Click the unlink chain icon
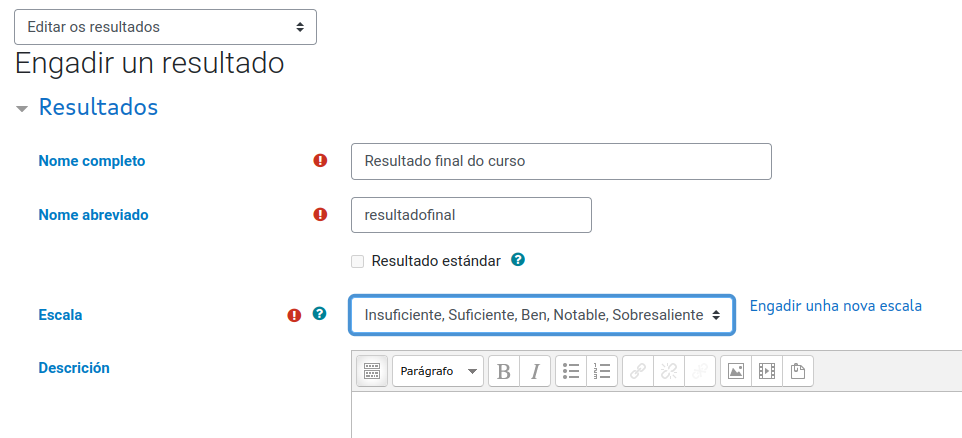 pyautogui.click(x=669, y=371)
